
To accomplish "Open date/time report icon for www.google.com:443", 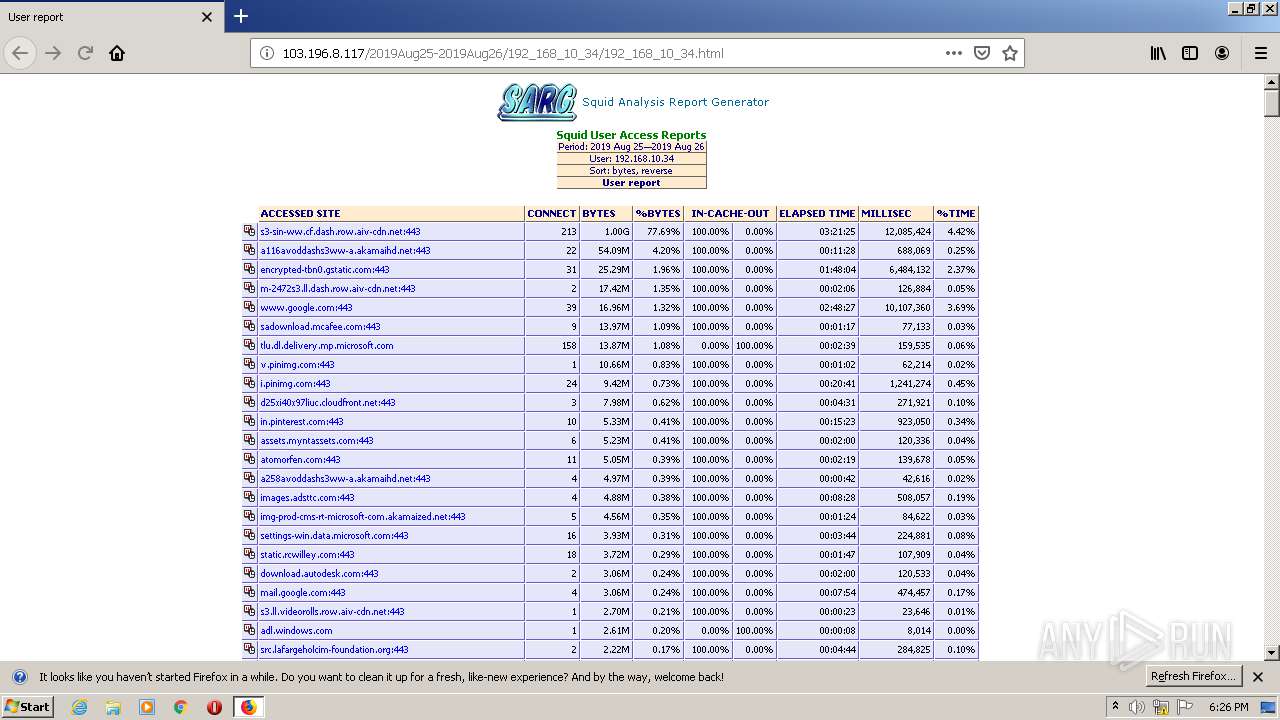I will 249,307.
